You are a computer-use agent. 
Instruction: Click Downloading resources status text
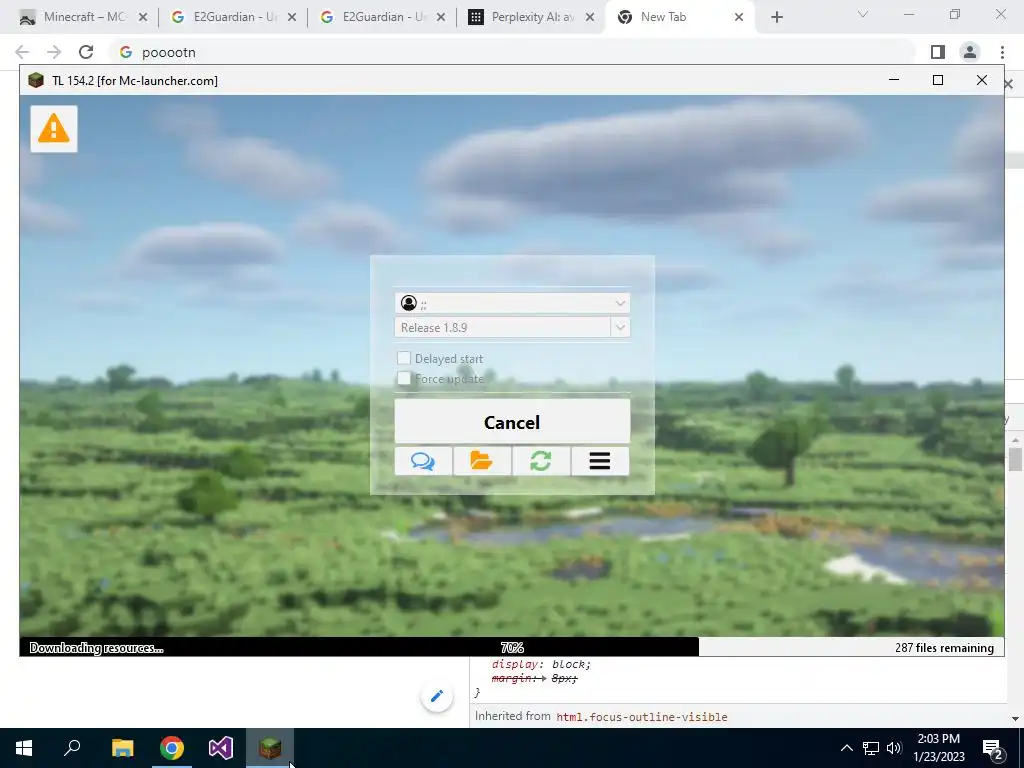pos(96,648)
